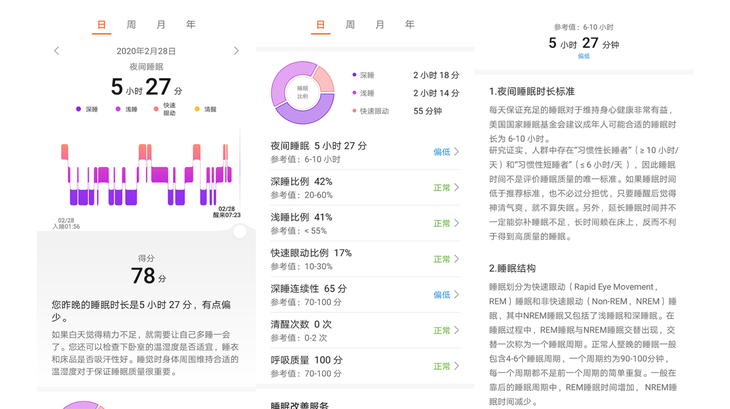Click the 浅睡 legend dot beside the donut chart
This screenshot has height=409, width=730.
(x=354, y=93)
